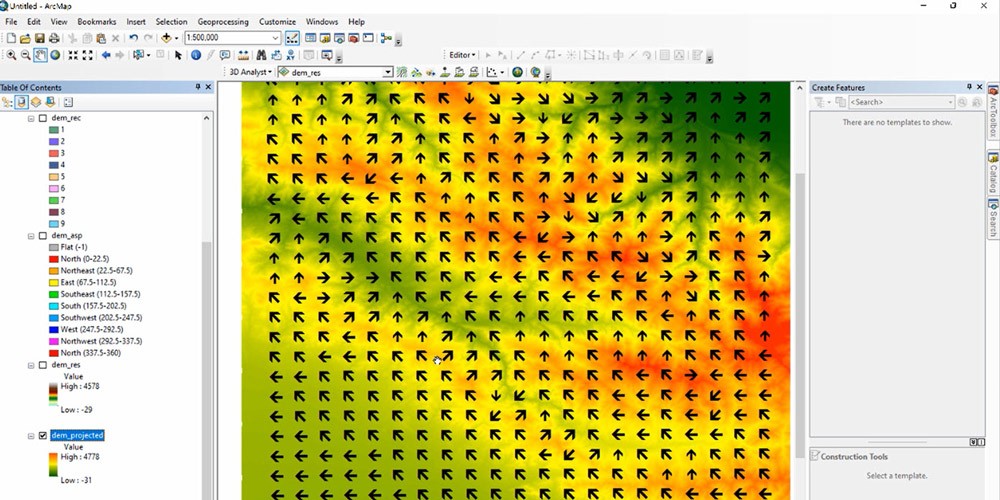Save the map document
This screenshot has height=500, width=1000.
point(39,38)
